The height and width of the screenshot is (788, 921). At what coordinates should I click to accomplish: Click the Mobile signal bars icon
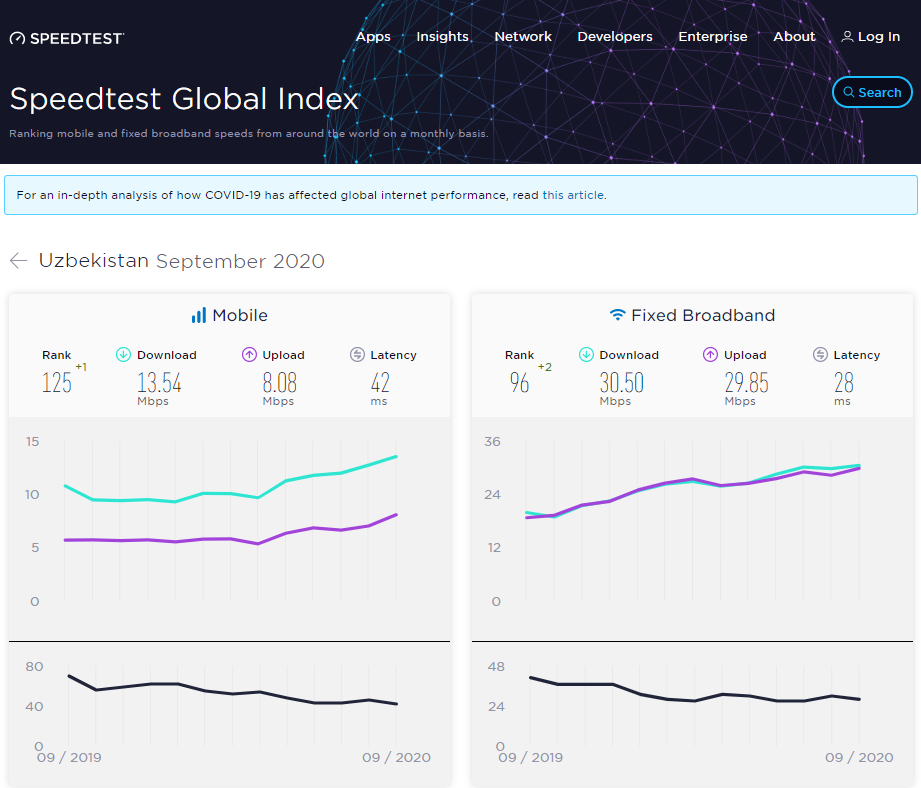click(199, 315)
